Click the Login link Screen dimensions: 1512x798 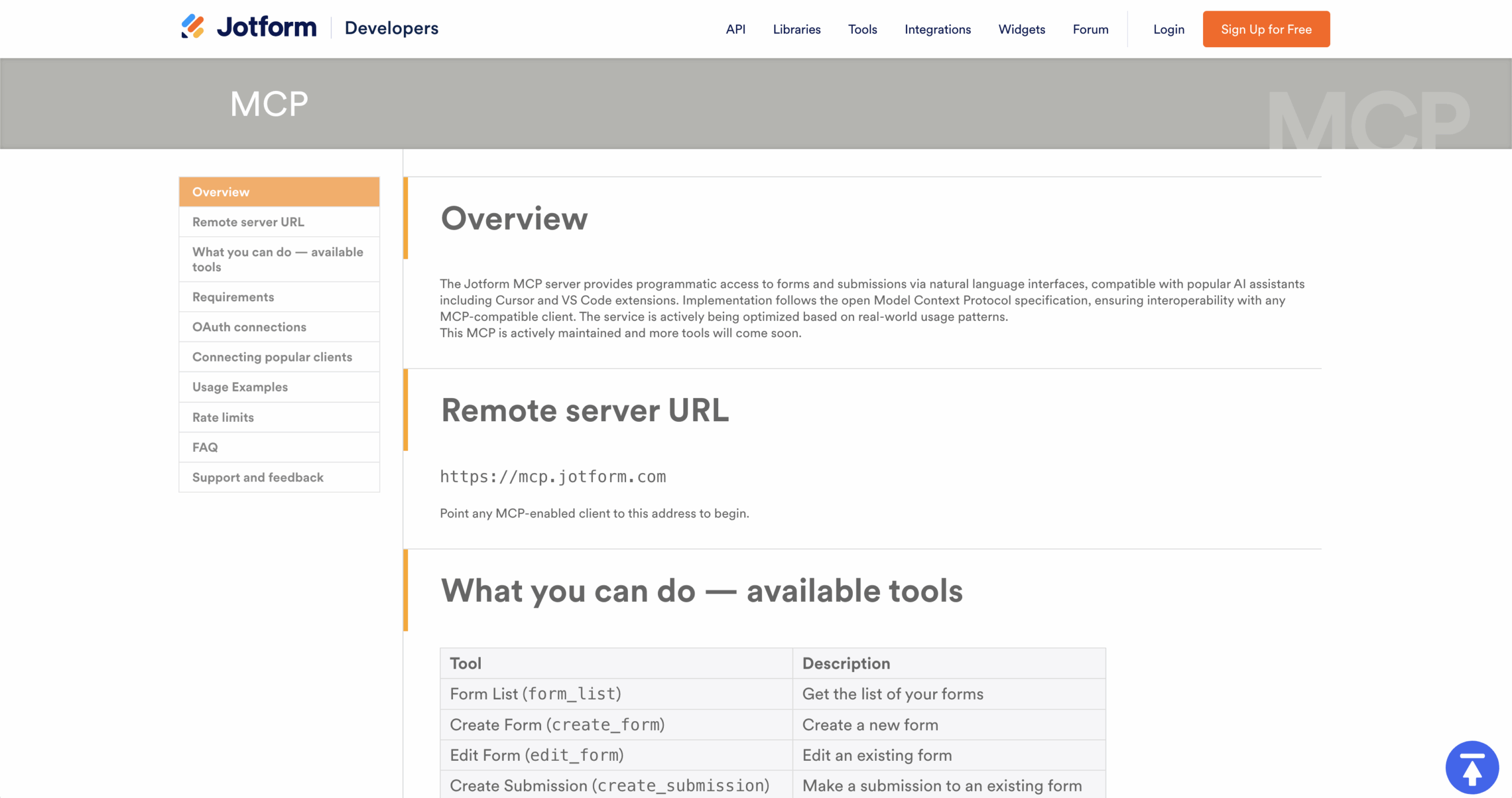pyautogui.click(x=1168, y=30)
